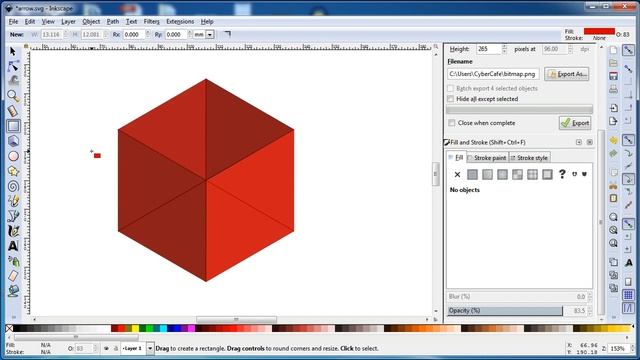Open the mm units dropdown
The height and width of the screenshot is (360, 640).
click(x=210, y=35)
